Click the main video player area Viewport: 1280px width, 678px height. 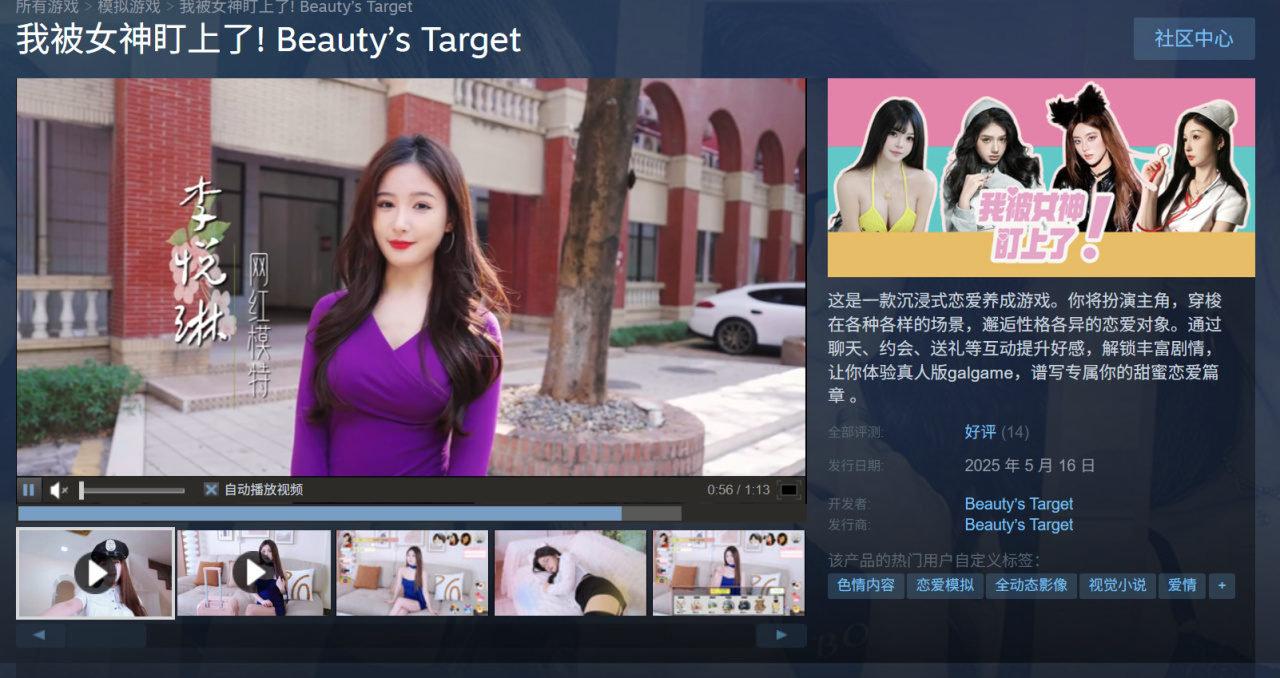411,277
